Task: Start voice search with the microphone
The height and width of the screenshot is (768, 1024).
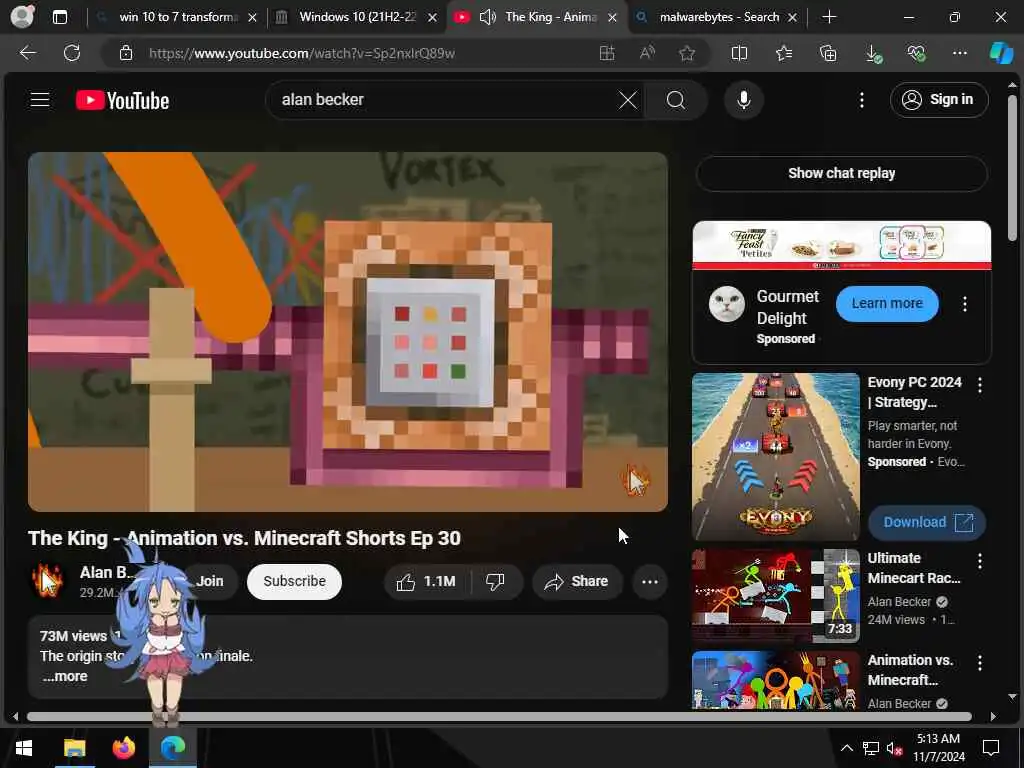Action: (743, 100)
